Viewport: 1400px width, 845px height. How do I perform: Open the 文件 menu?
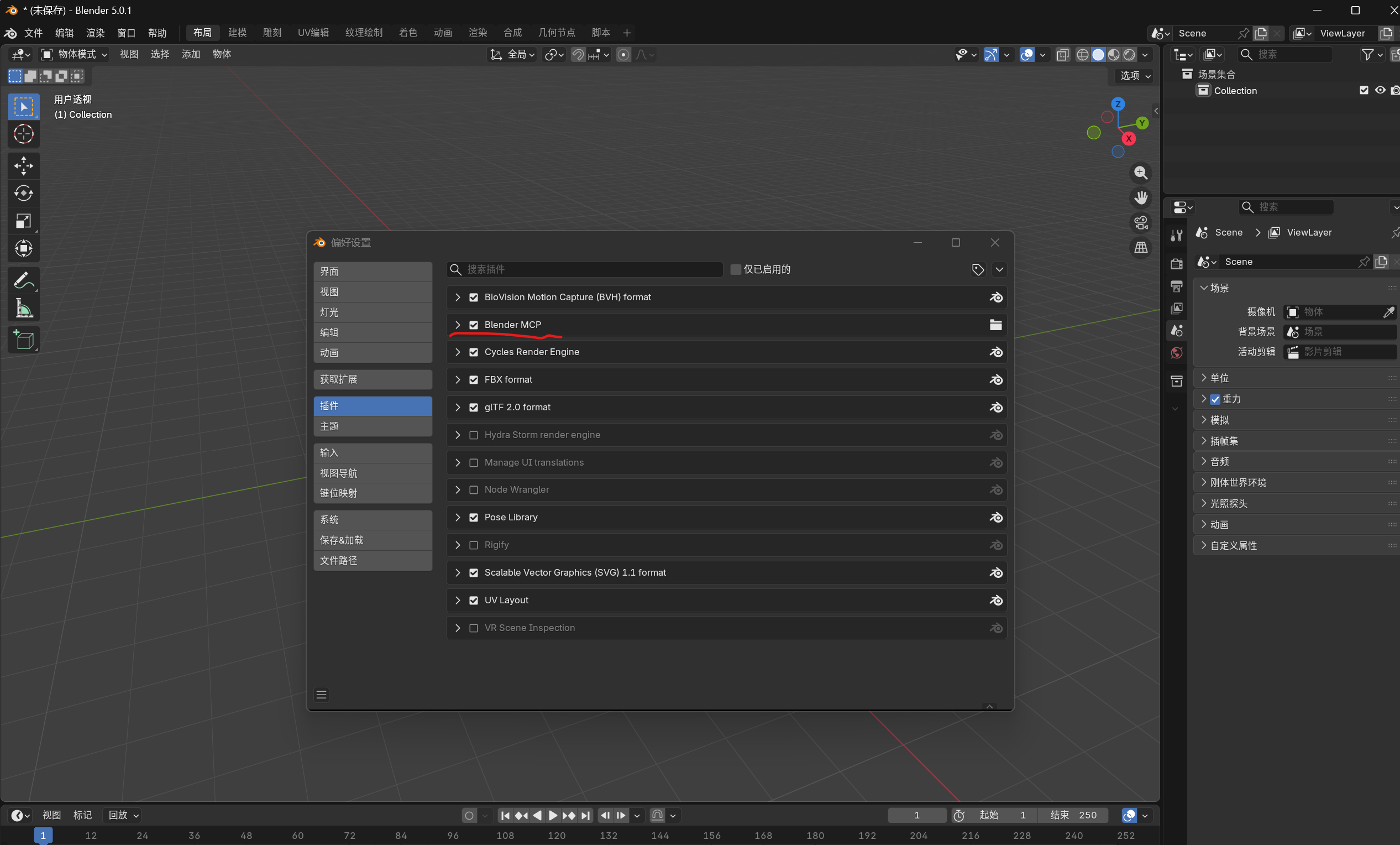point(33,33)
